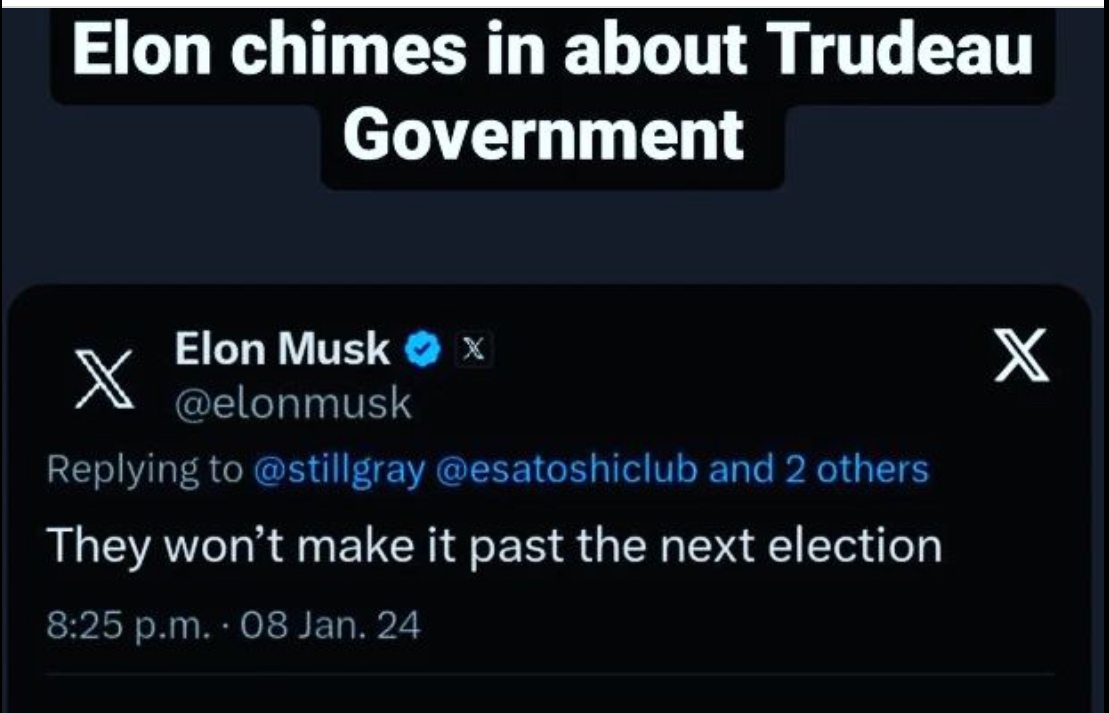
Task: Click the word "about" in the headline
Action: tap(655, 50)
